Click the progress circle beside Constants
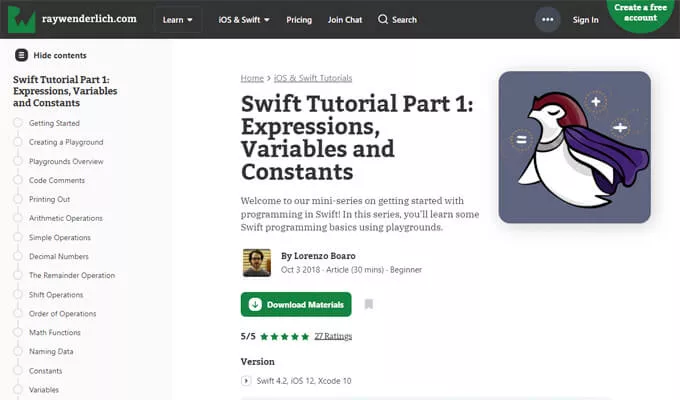 point(18,370)
